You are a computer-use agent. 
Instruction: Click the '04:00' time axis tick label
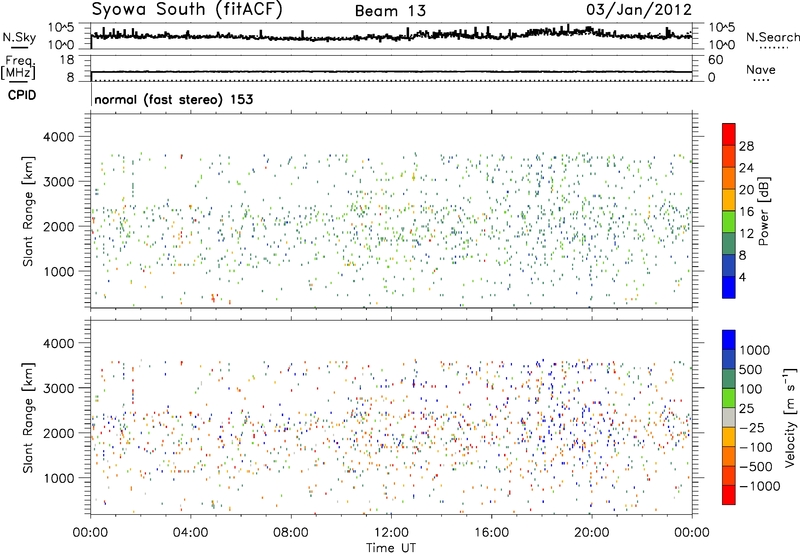(191, 533)
